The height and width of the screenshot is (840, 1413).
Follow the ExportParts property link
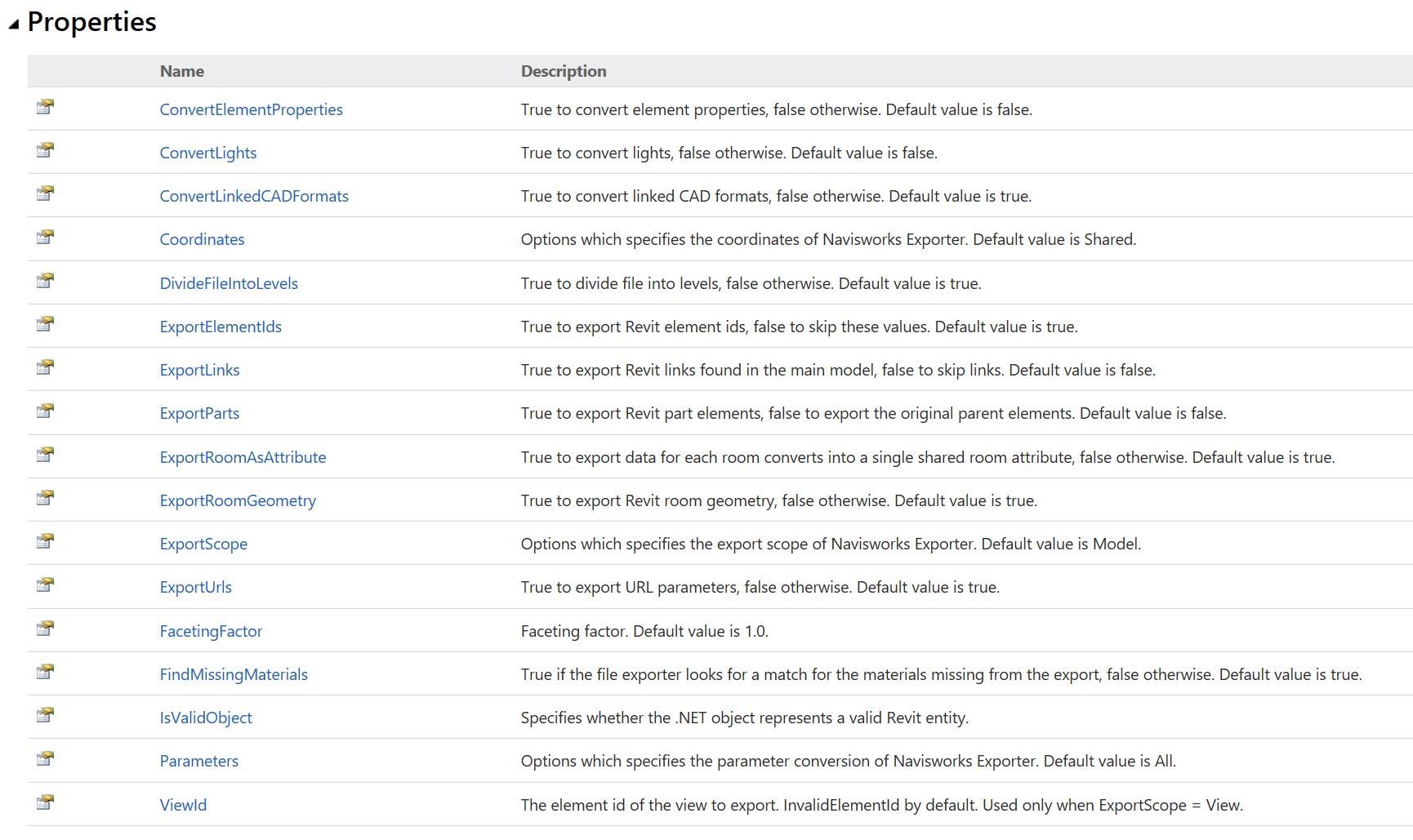point(199,413)
